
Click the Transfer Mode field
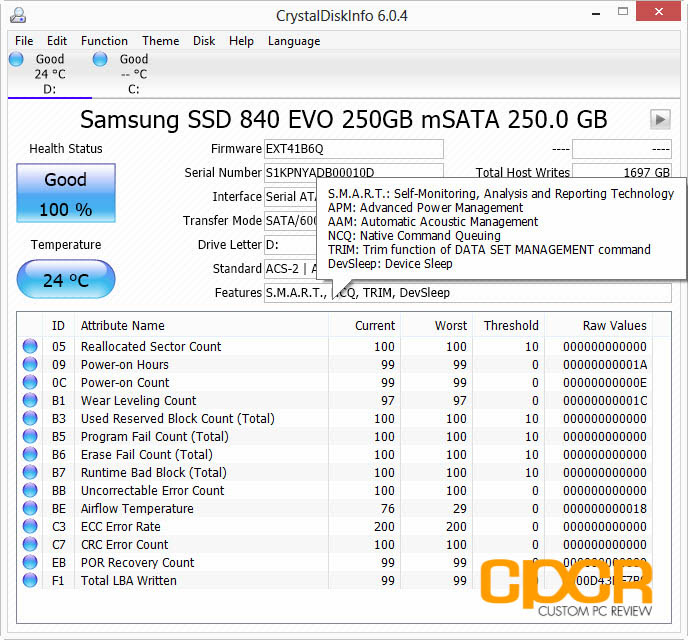[290, 220]
